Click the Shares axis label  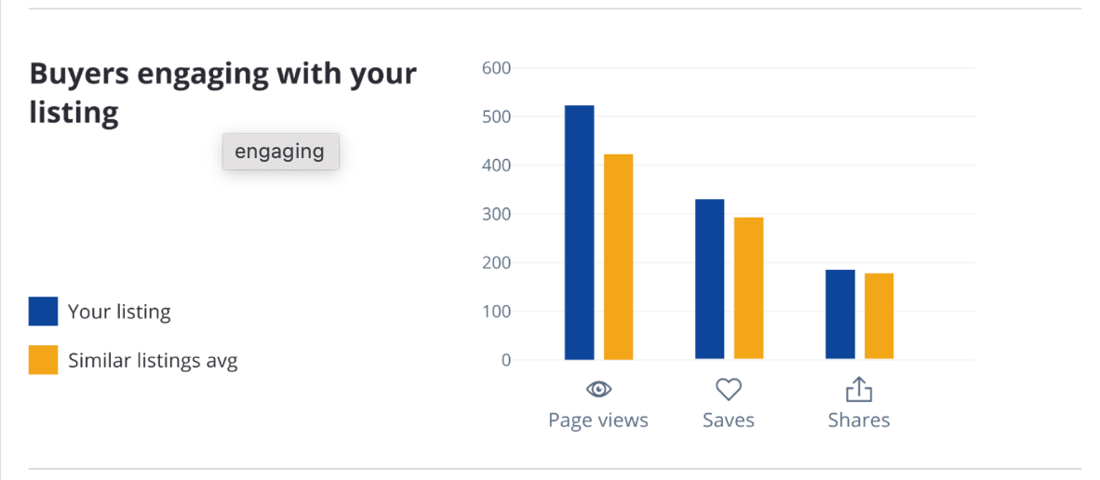click(859, 420)
